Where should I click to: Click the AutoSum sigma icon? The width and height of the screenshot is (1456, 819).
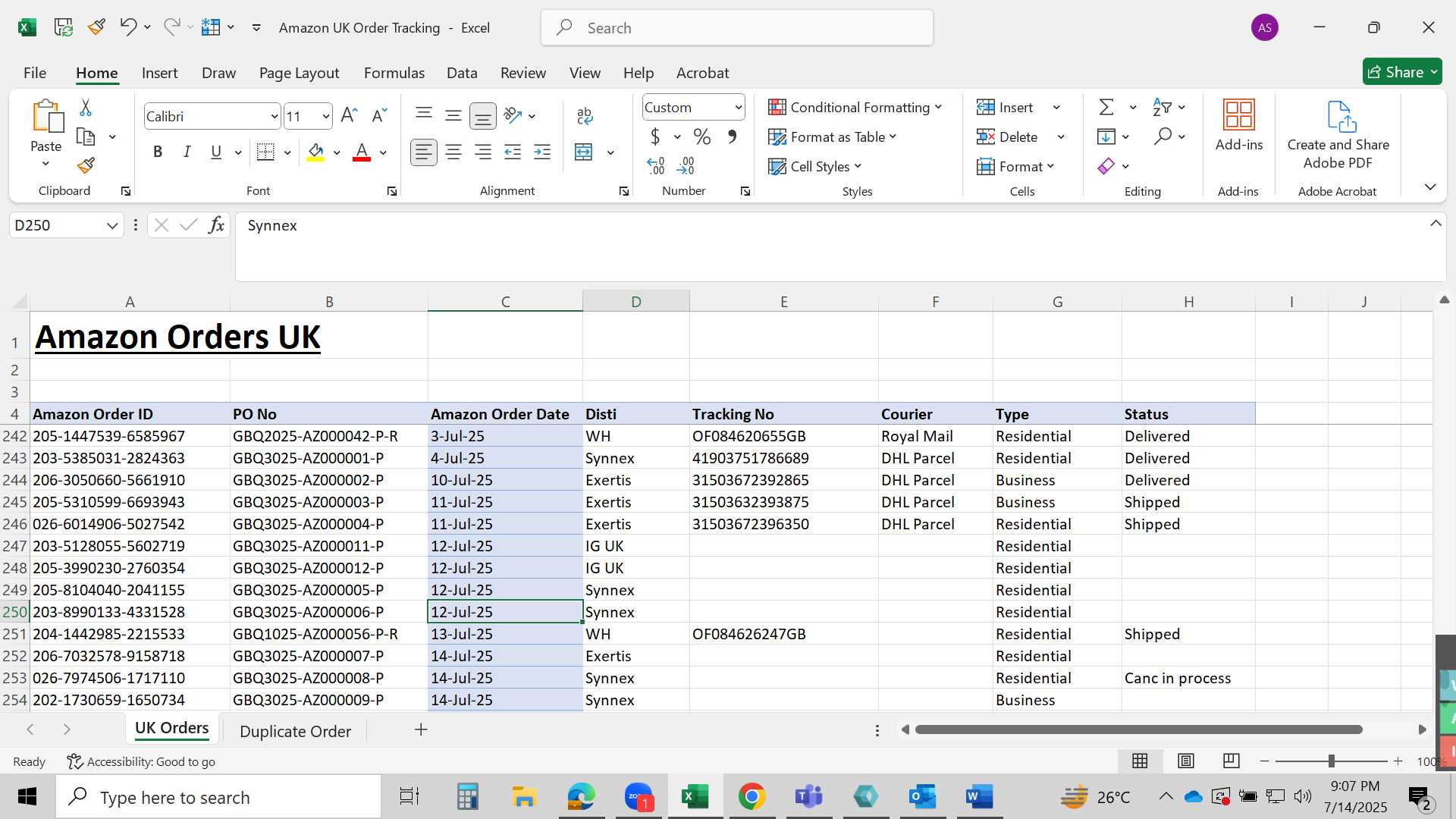[1106, 107]
